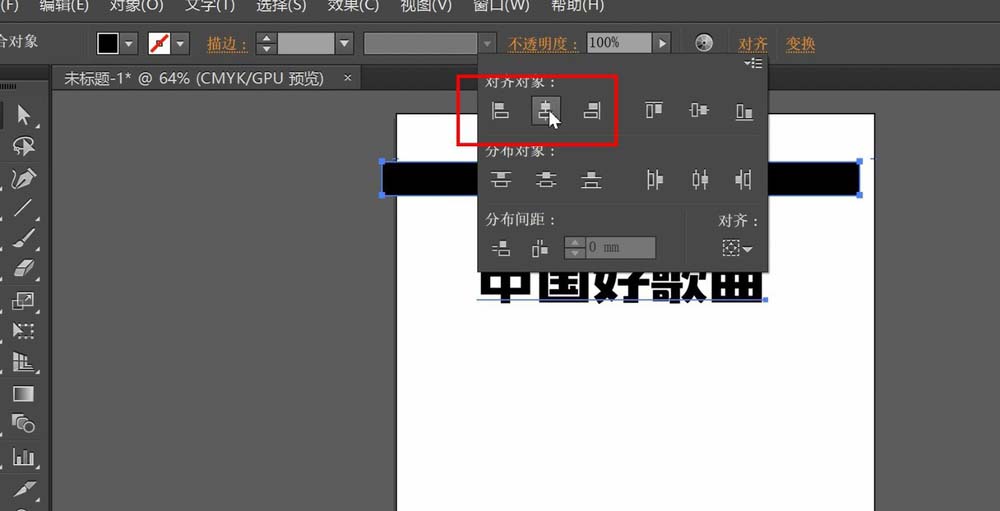Select the Lasso tool
Screen dimensions: 1000x511
coord(24,147)
